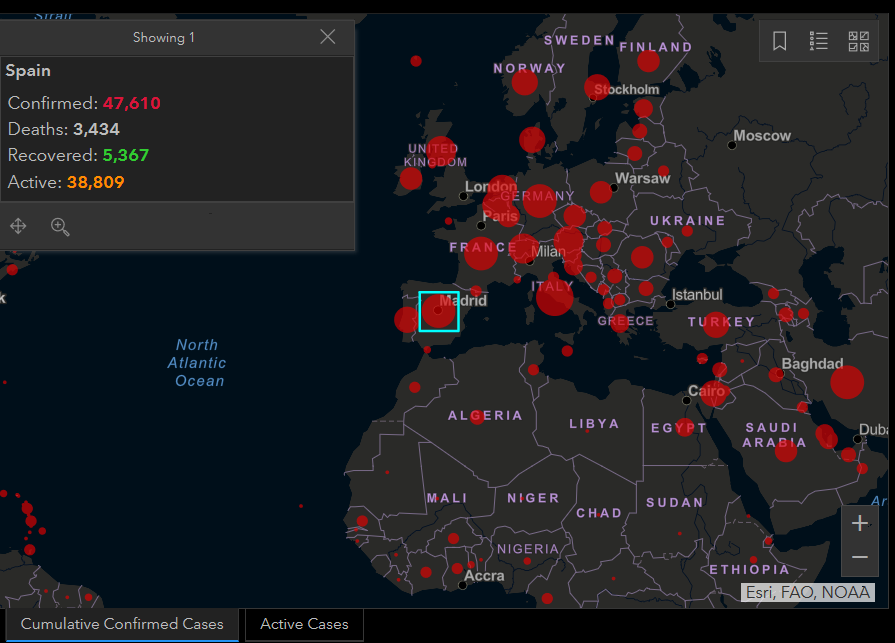Switch to Cumulative Confirmed Cases tab
The image size is (895, 643).
tap(122, 624)
